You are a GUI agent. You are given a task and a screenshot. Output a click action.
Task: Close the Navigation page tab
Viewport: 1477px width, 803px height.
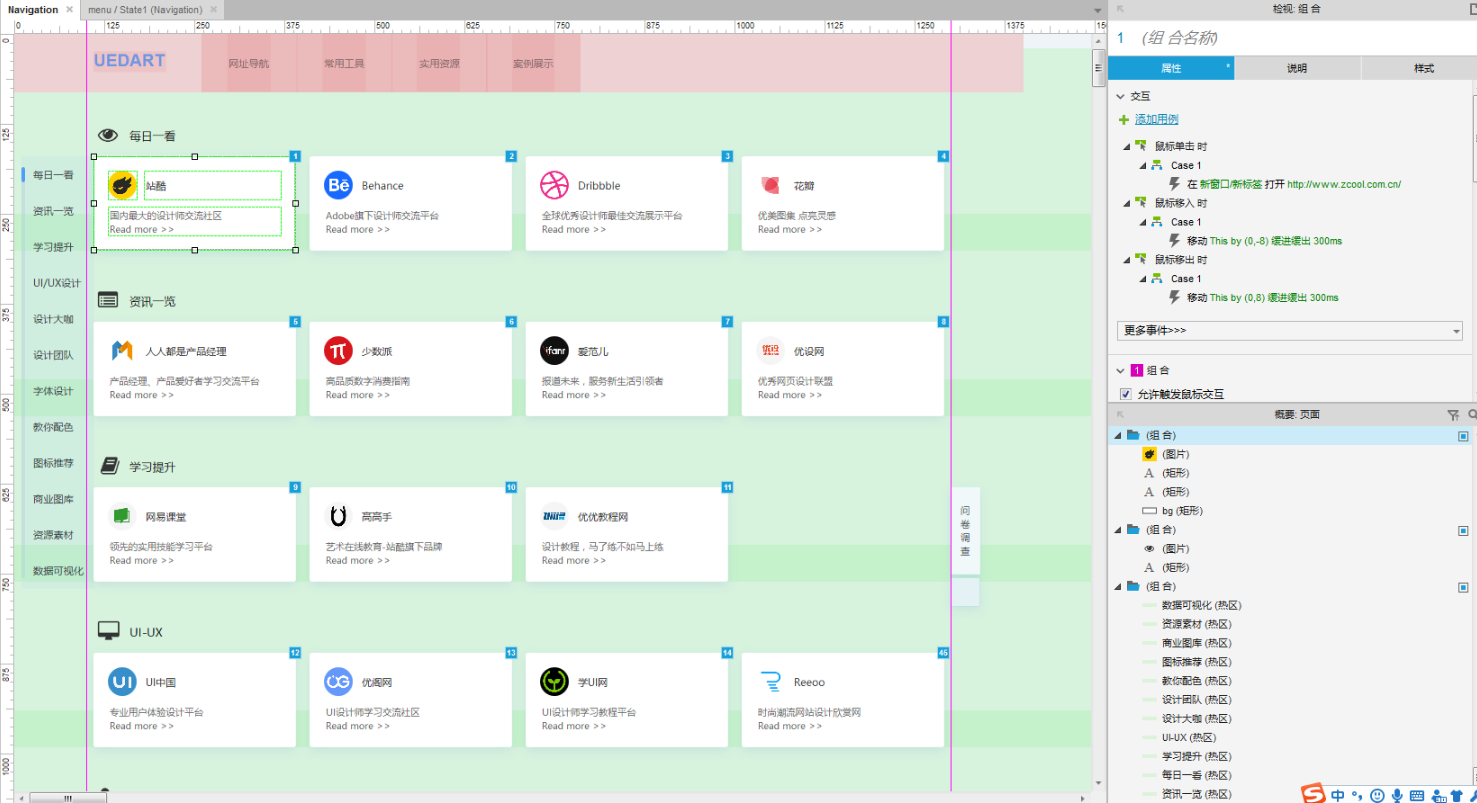coord(69,9)
